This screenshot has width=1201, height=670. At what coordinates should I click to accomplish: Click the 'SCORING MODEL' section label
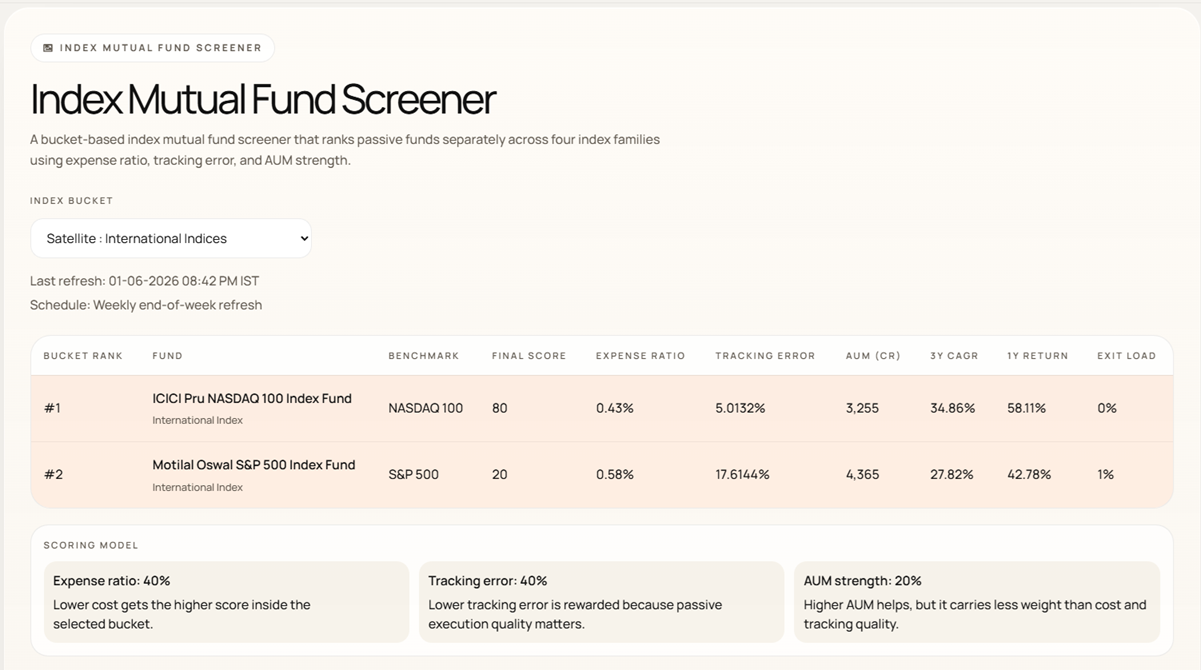(x=91, y=546)
